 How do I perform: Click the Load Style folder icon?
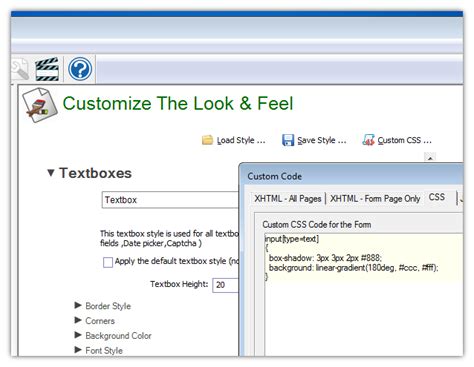207,140
